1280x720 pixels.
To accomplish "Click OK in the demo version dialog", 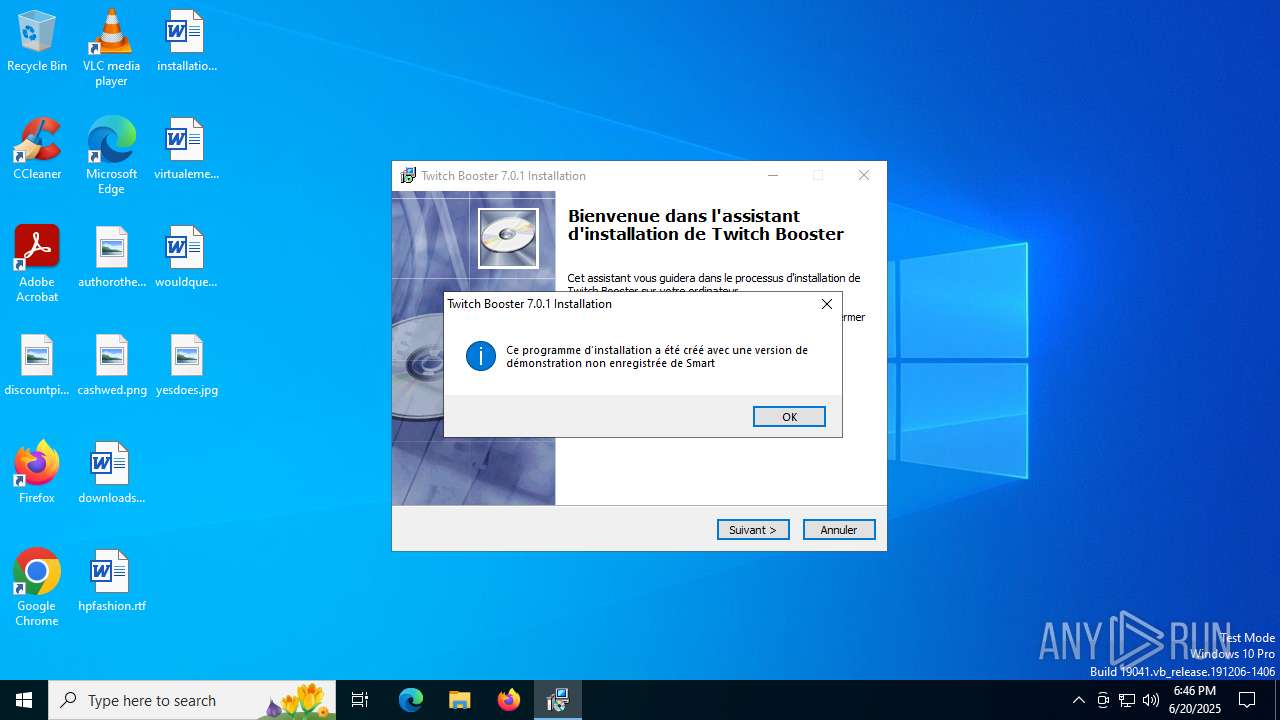I will click(789, 417).
